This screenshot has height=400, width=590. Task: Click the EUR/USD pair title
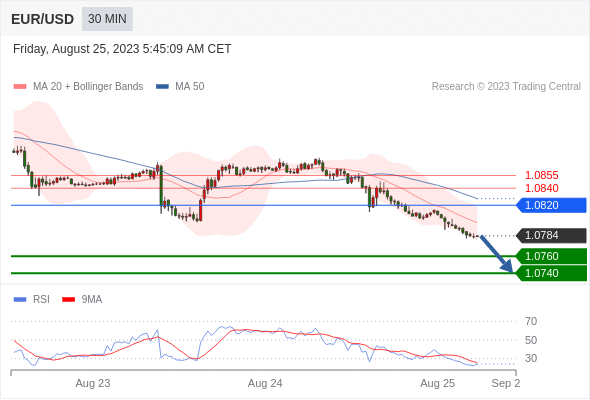point(43,19)
